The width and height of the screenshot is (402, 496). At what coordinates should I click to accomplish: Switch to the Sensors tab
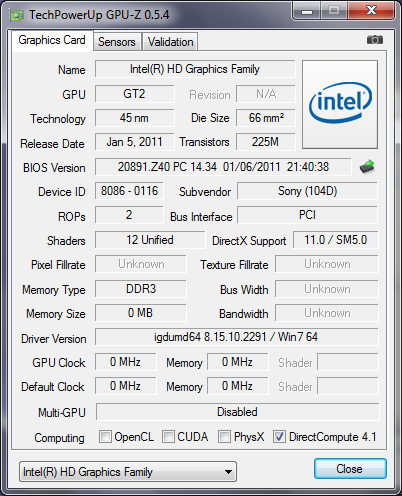pos(117,42)
